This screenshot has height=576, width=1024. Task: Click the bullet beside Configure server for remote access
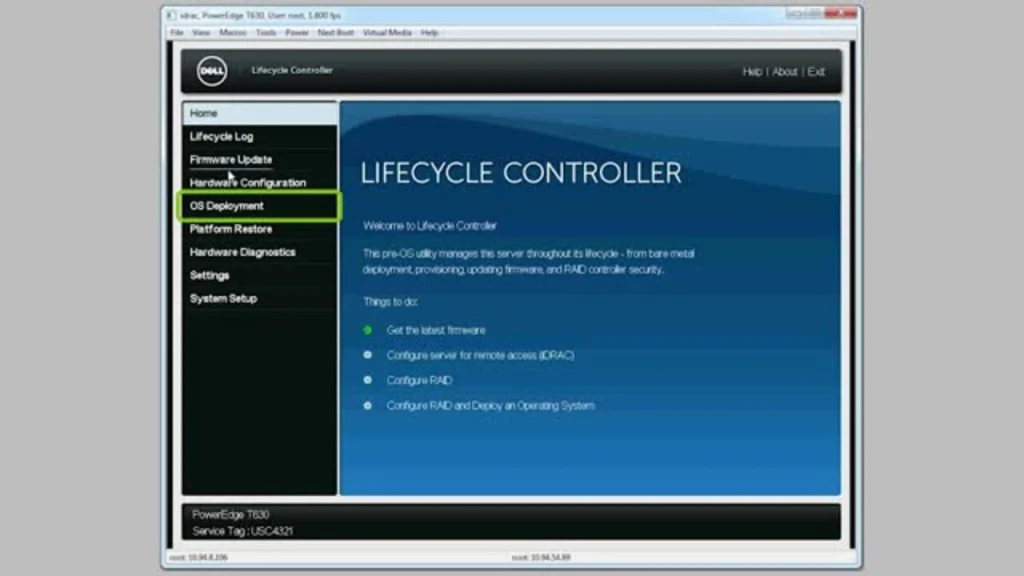click(367, 355)
